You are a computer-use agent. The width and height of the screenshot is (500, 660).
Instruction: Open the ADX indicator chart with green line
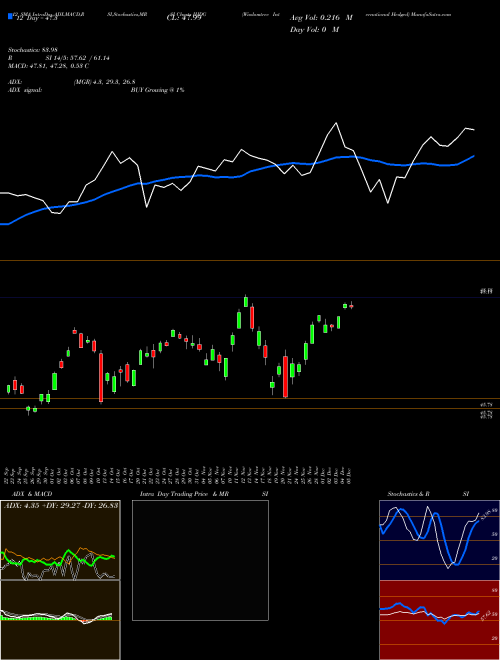click(60, 540)
